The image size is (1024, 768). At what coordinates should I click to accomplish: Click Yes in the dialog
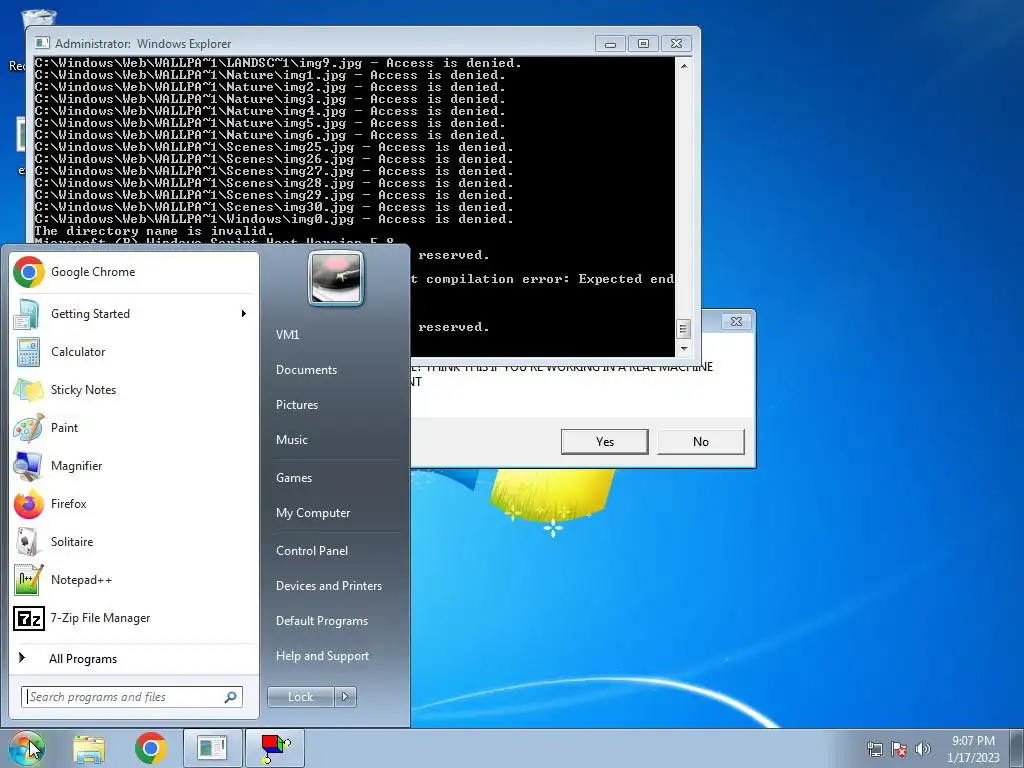tap(605, 441)
